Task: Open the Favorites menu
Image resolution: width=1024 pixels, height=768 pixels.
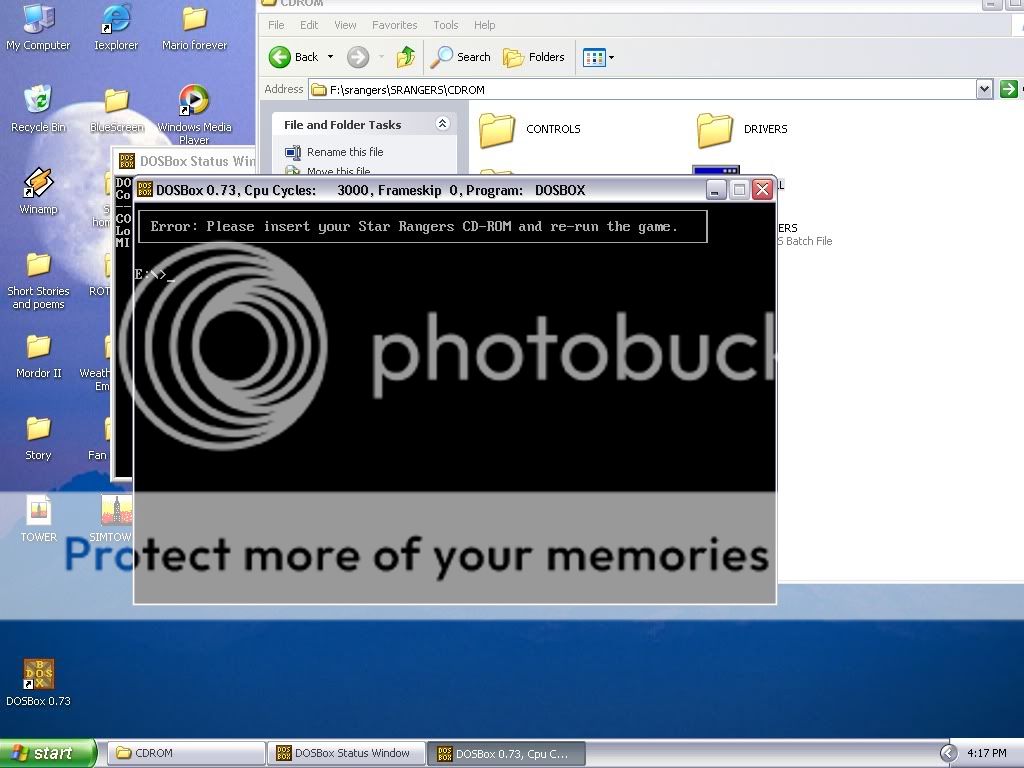Action: click(394, 25)
